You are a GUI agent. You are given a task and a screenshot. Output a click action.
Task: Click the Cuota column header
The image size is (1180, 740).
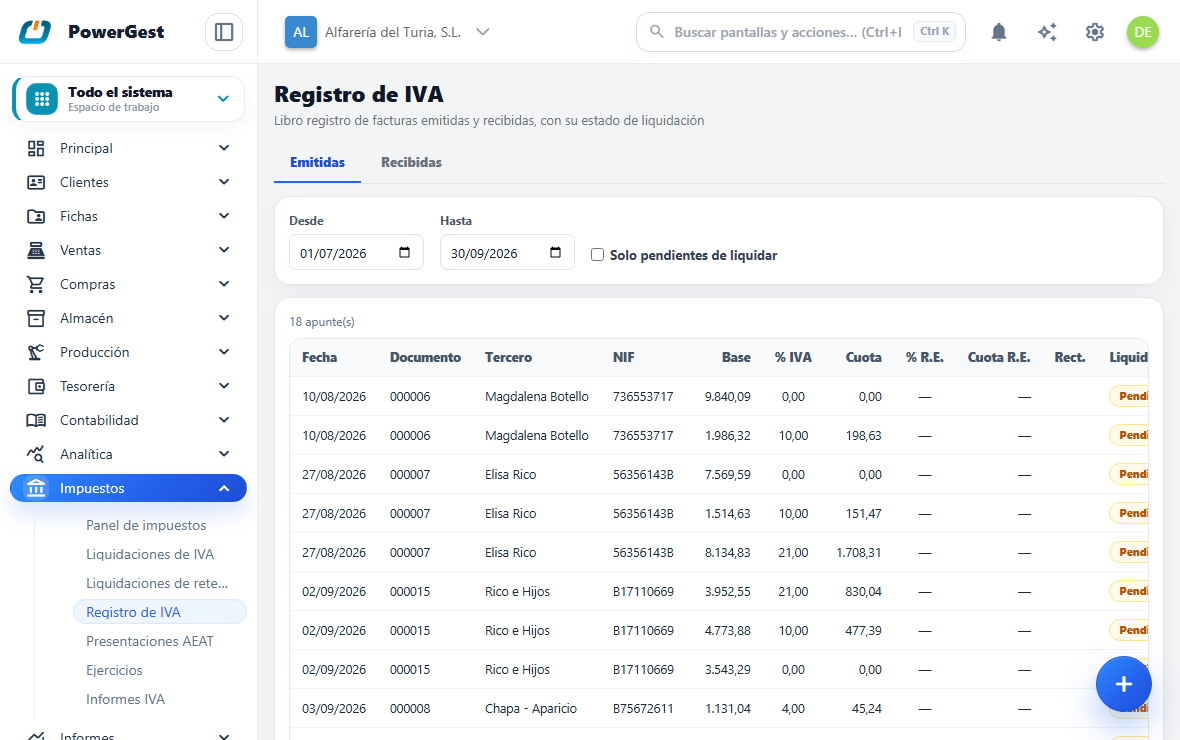click(x=863, y=358)
